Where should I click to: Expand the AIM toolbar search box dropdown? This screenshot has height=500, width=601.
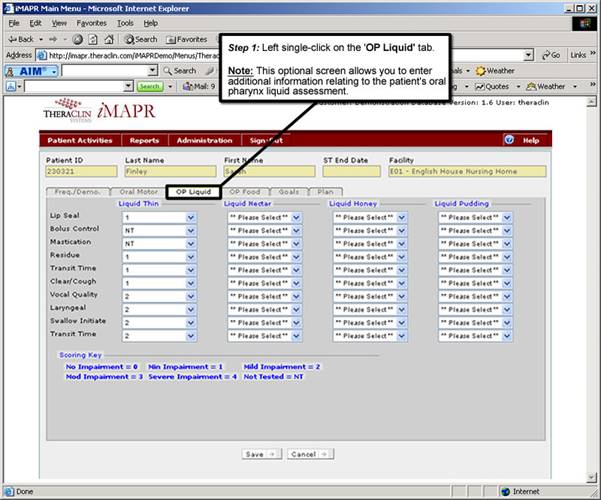pos(153,71)
